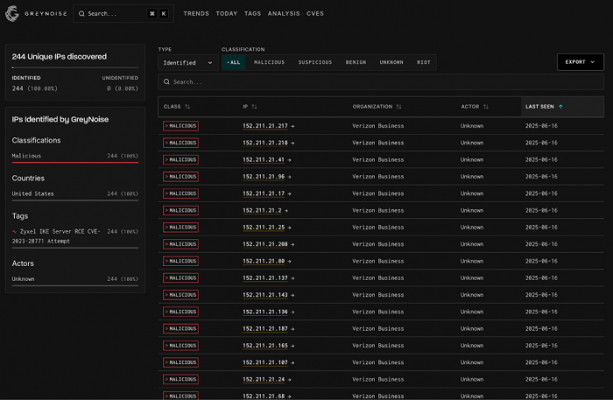Viewport: 613px width, 400px height.
Task: Open the EXPORT dropdown menu
Action: click(x=580, y=62)
